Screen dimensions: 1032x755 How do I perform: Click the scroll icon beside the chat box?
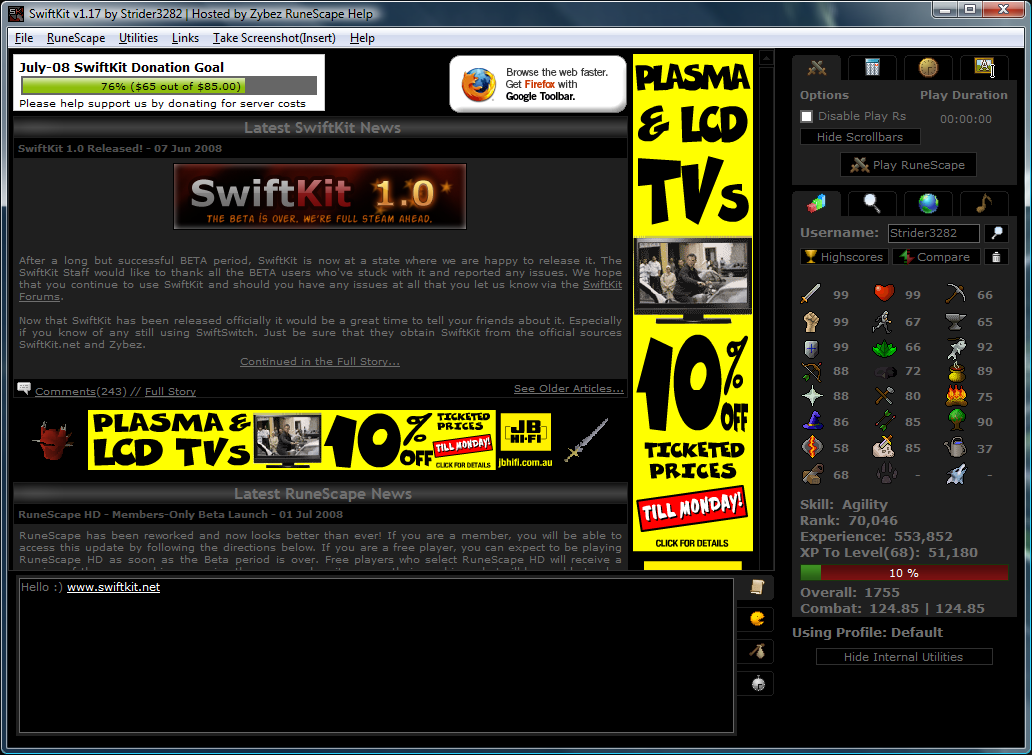pyautogui.click(x=758, y=586)
